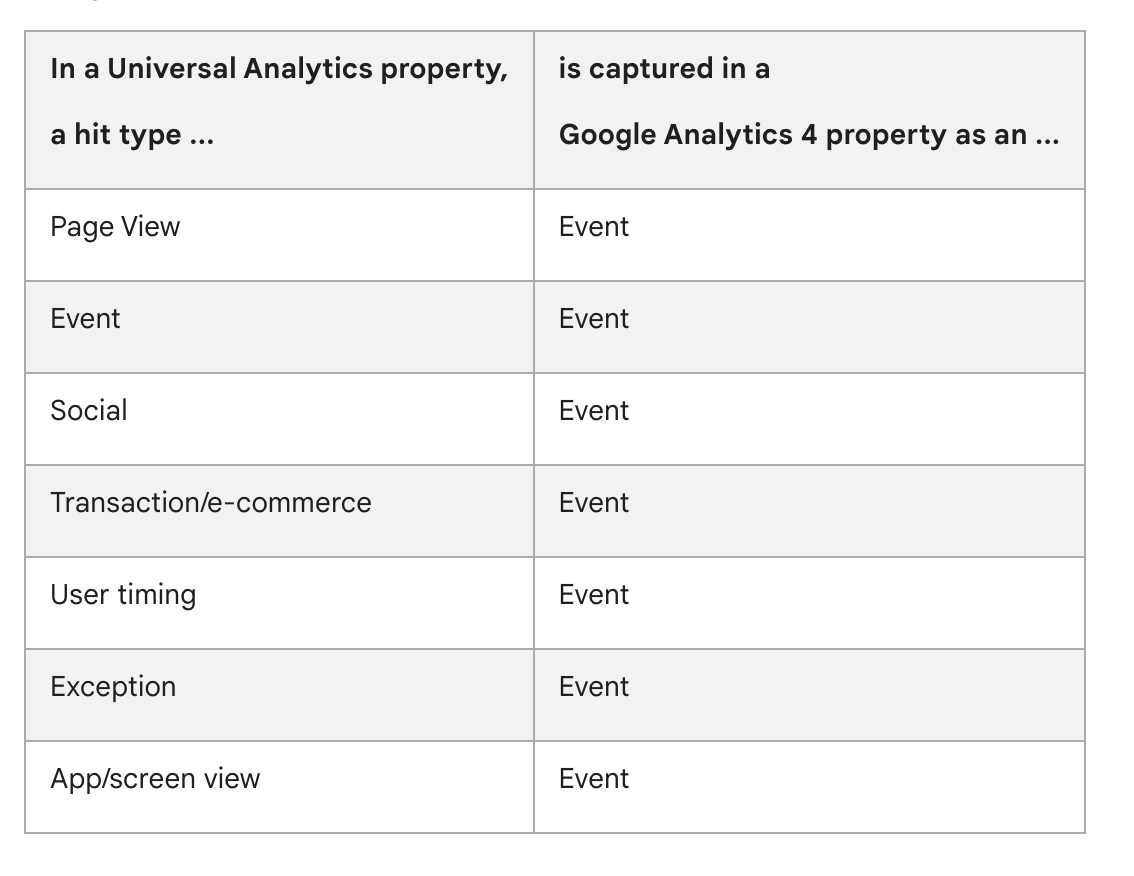Image resolution: width=1134 pixels, height=876 pixels.
Task: Click 'Event' value in User timing row
Action: (x=594, y=595)
